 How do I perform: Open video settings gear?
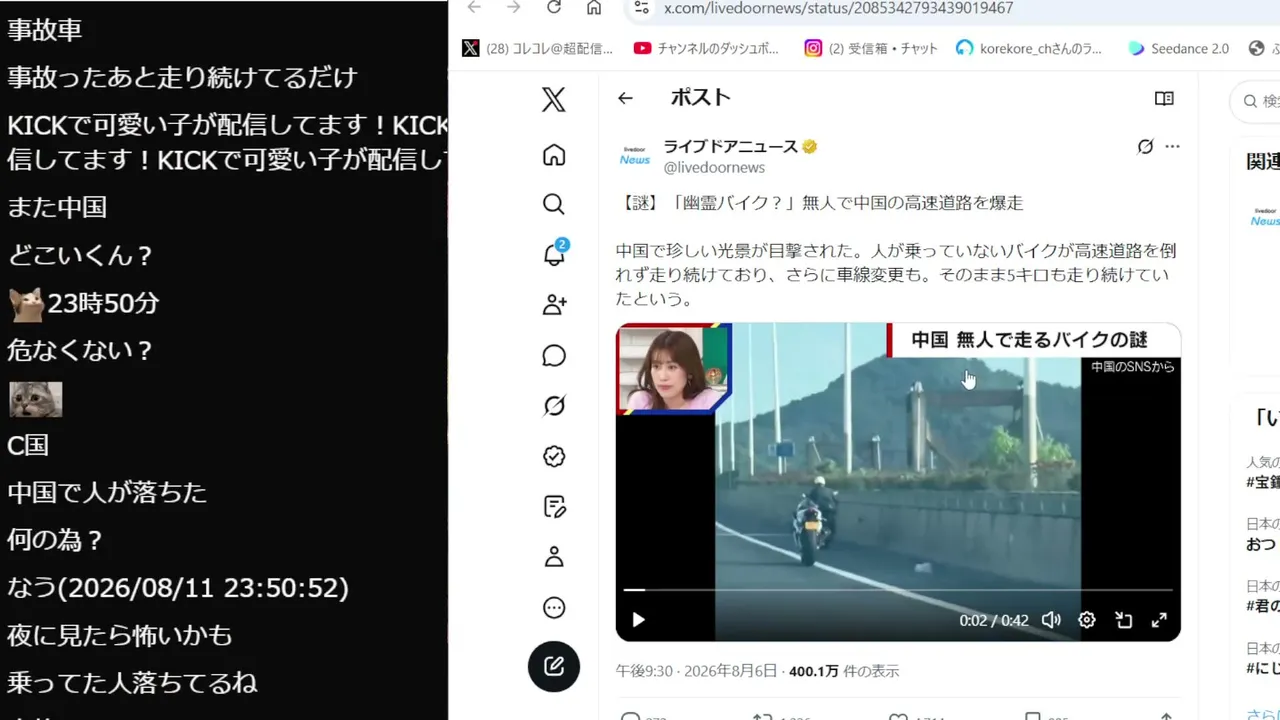(1087, 620)
